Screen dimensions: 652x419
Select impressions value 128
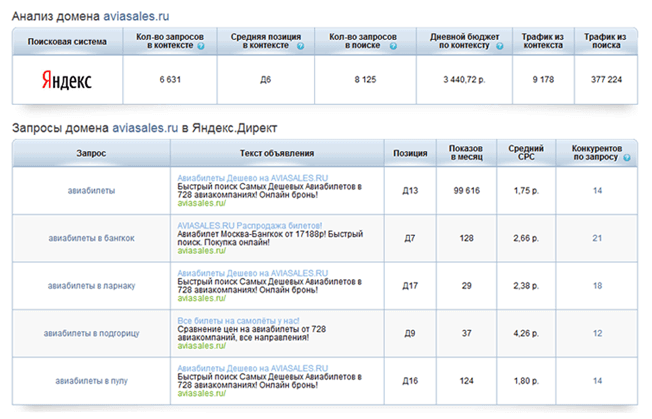[467, 238]
